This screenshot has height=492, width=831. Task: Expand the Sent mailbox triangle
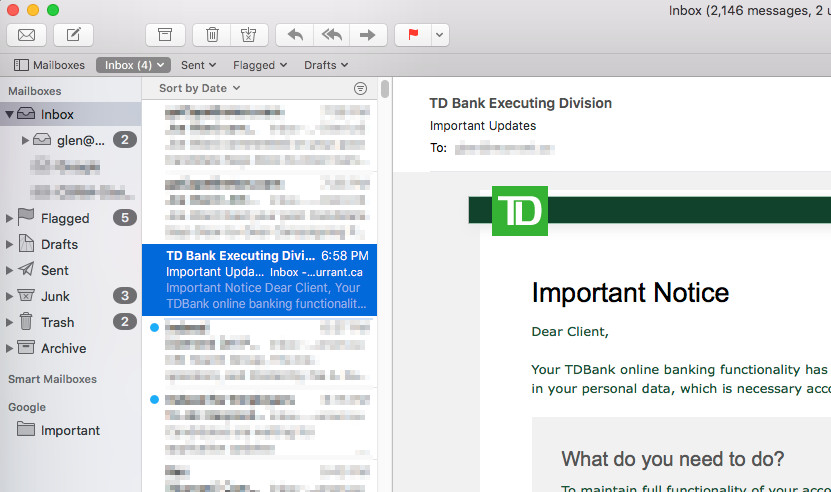[x=9, y=270]
